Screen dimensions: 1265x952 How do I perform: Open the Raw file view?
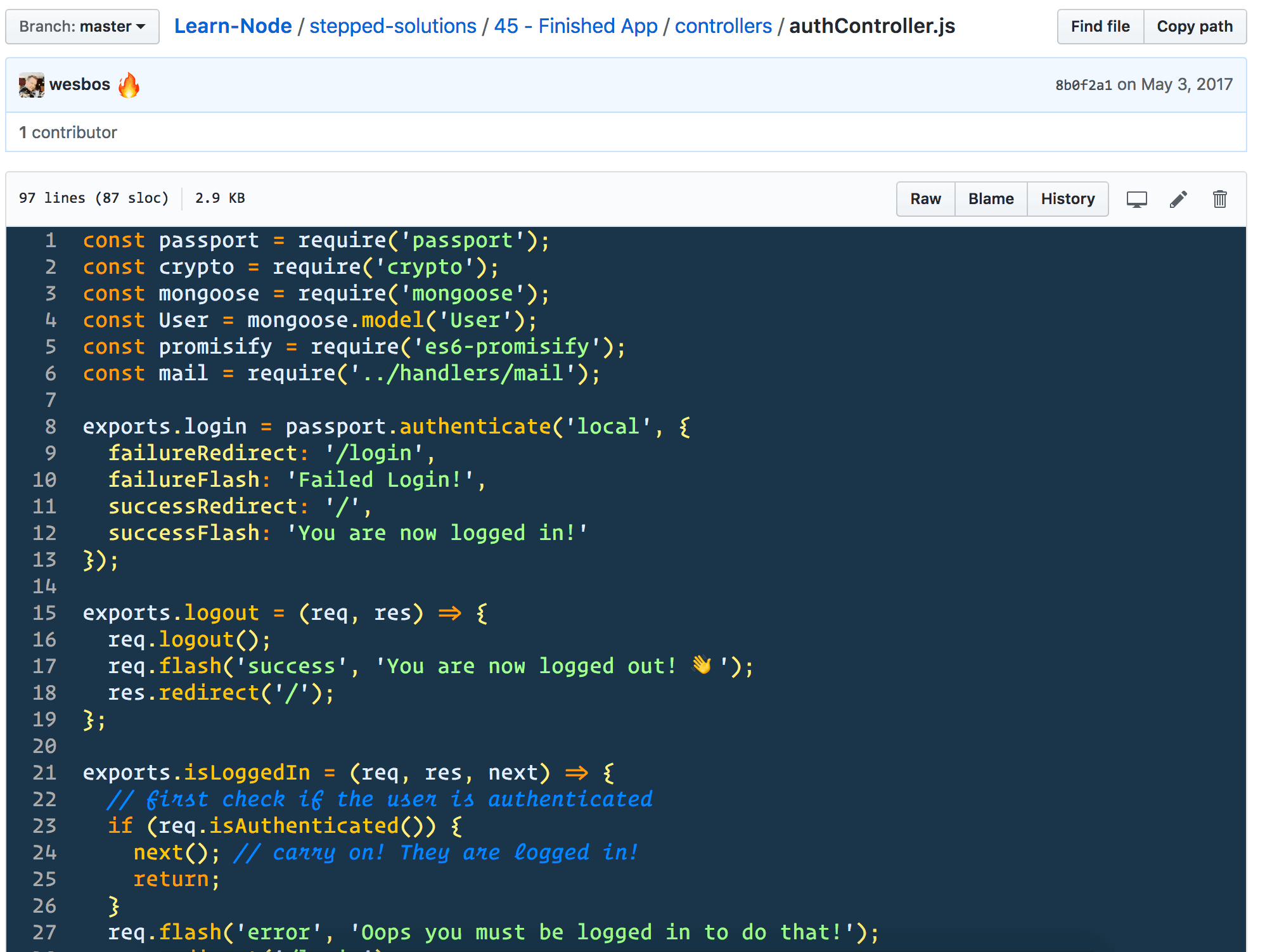[x=925, y=198]
